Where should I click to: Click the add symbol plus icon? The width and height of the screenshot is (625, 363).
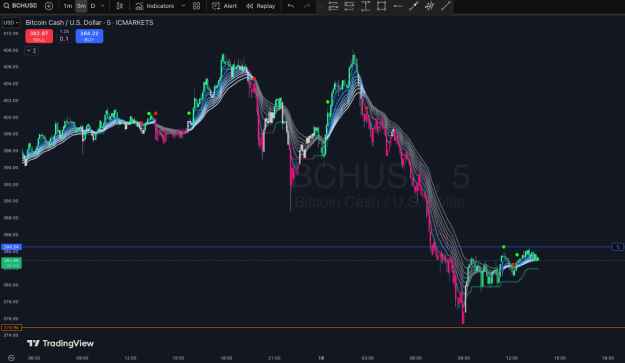49,6
